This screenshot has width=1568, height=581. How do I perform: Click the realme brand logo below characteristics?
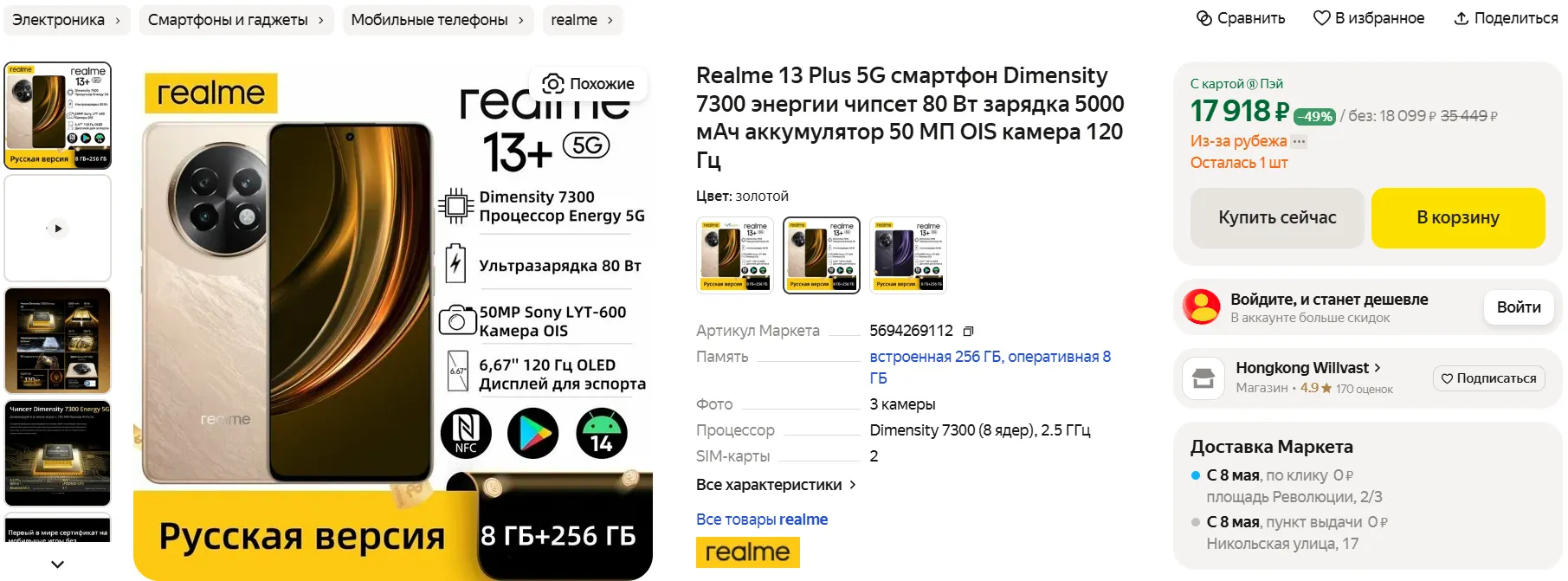tap(747, 552)
